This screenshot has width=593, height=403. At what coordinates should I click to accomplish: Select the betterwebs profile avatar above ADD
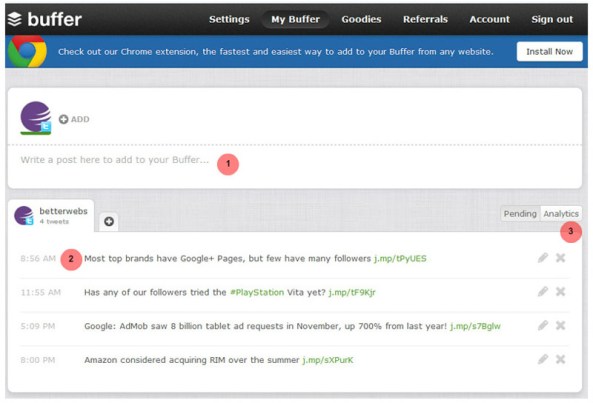(x=36, y=118)
